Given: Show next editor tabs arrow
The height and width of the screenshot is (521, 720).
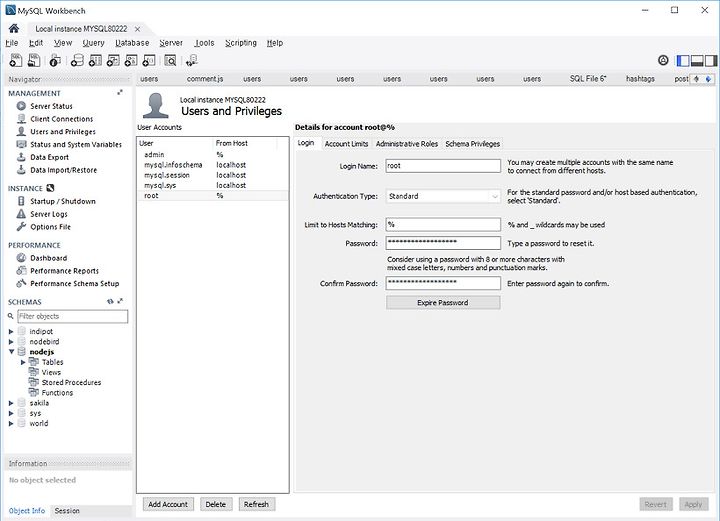Looking at the screenshot, I should (709, 79).
